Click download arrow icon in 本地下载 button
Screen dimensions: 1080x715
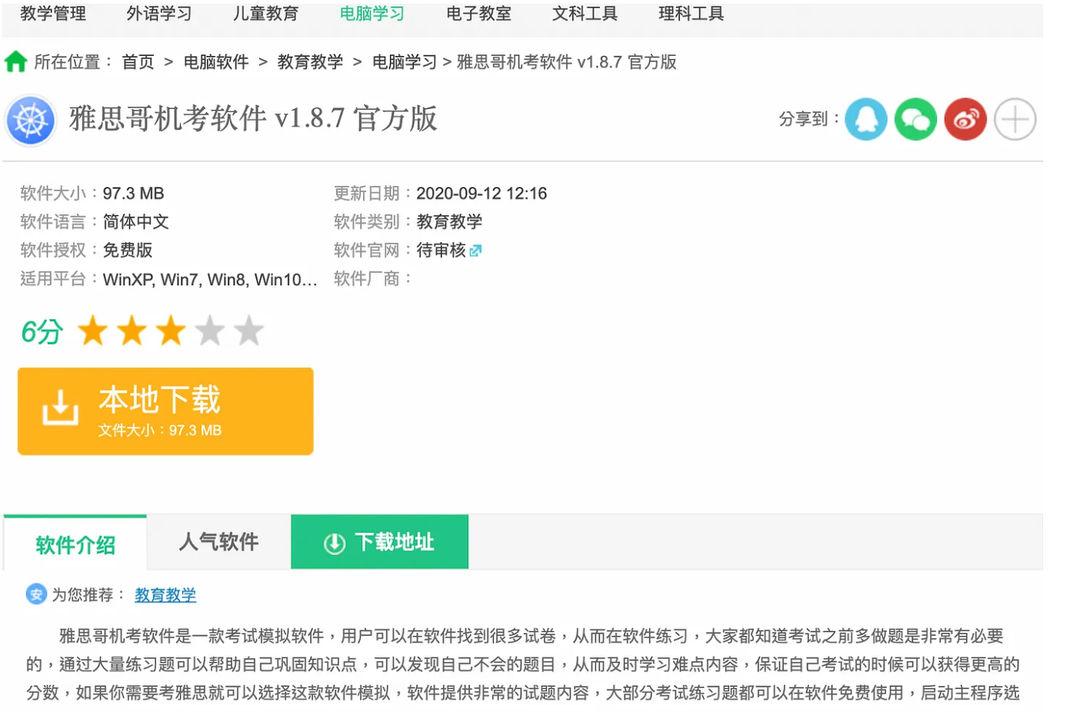60,408
